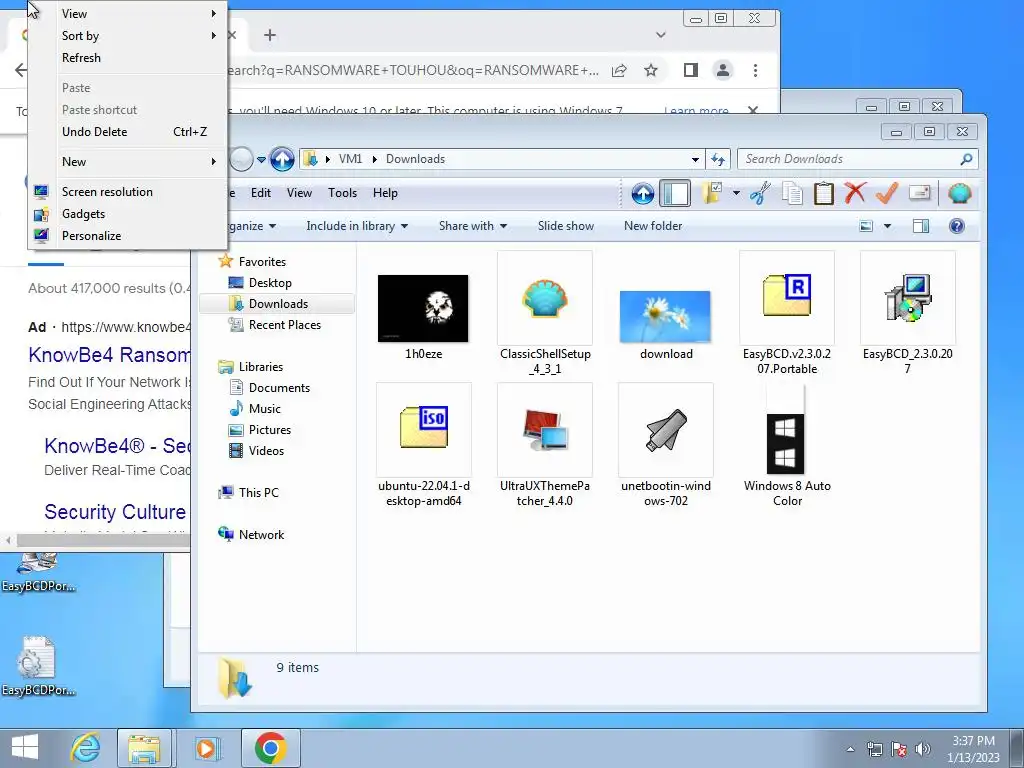Choose Screen resolution in the context menu
The width and height of the screenshot is (1024, 768).
click(x=127, y=192)
